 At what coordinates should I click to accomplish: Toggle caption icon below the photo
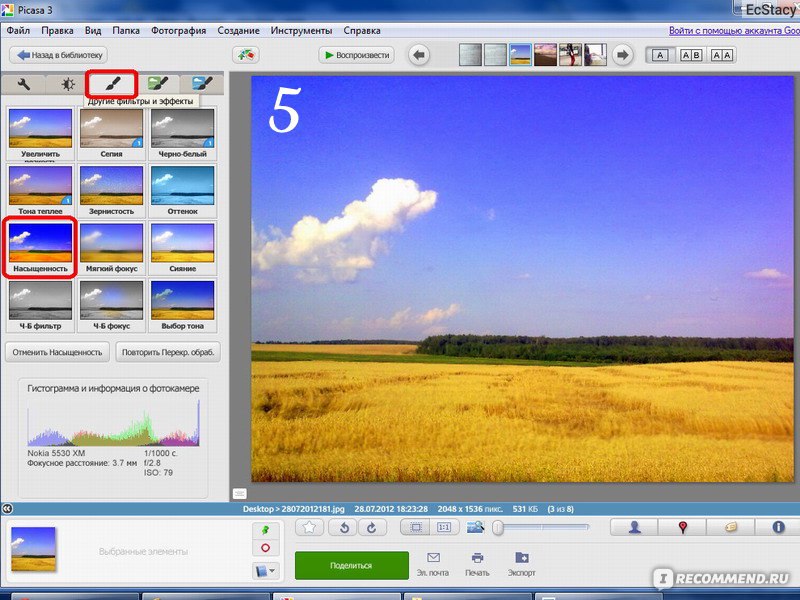pos(240,493)
